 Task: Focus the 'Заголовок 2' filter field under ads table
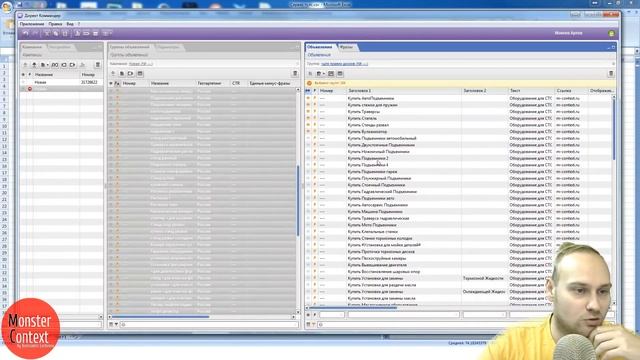tap(484, 315)
